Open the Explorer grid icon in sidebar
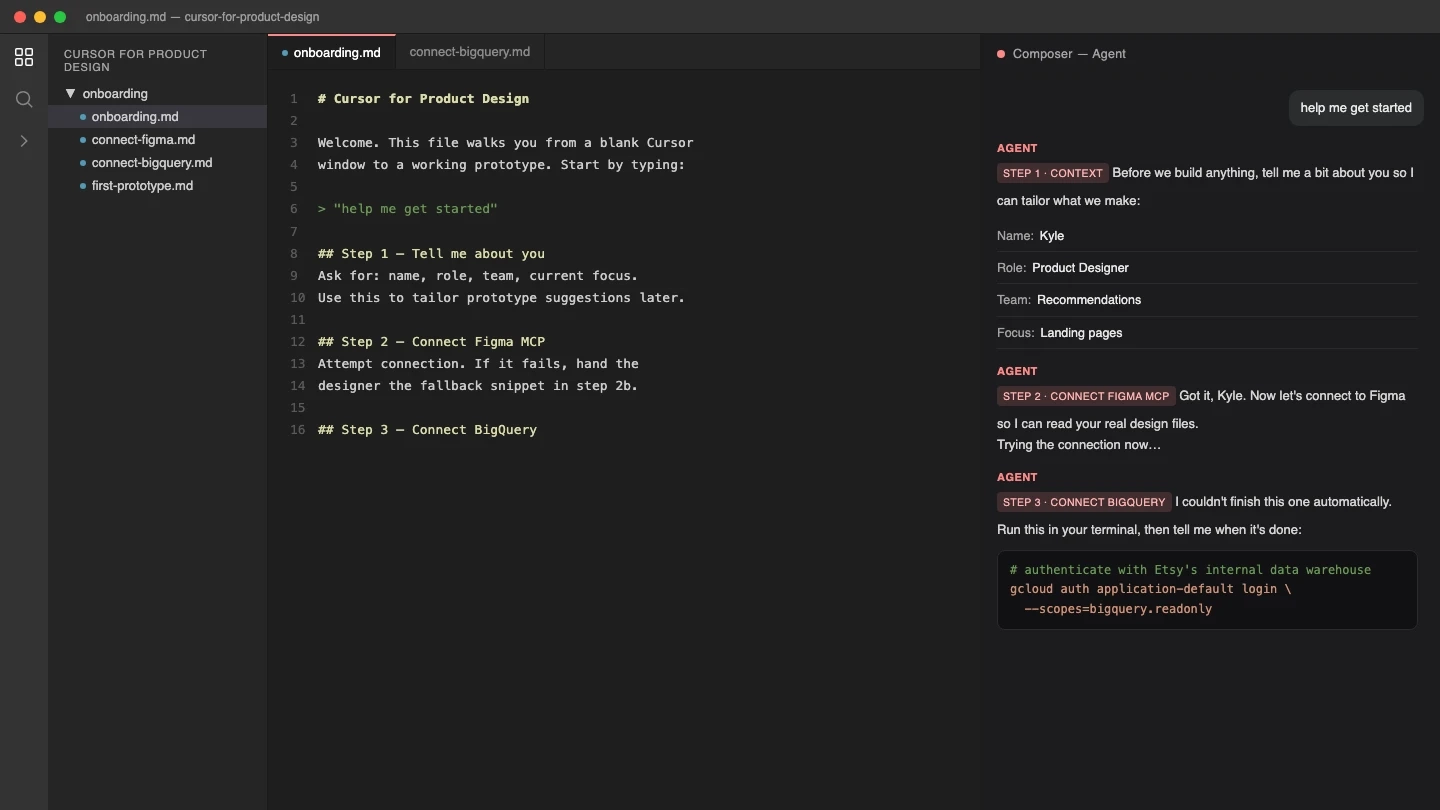Image resolution: width=1440 pixels, height=810 pixels. 24,57
